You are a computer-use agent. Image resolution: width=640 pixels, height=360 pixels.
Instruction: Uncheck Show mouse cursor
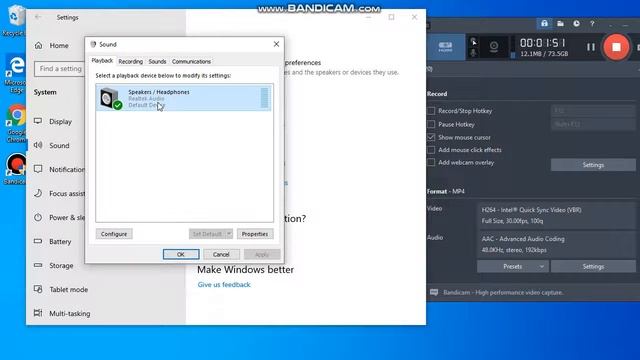(431, 137)
